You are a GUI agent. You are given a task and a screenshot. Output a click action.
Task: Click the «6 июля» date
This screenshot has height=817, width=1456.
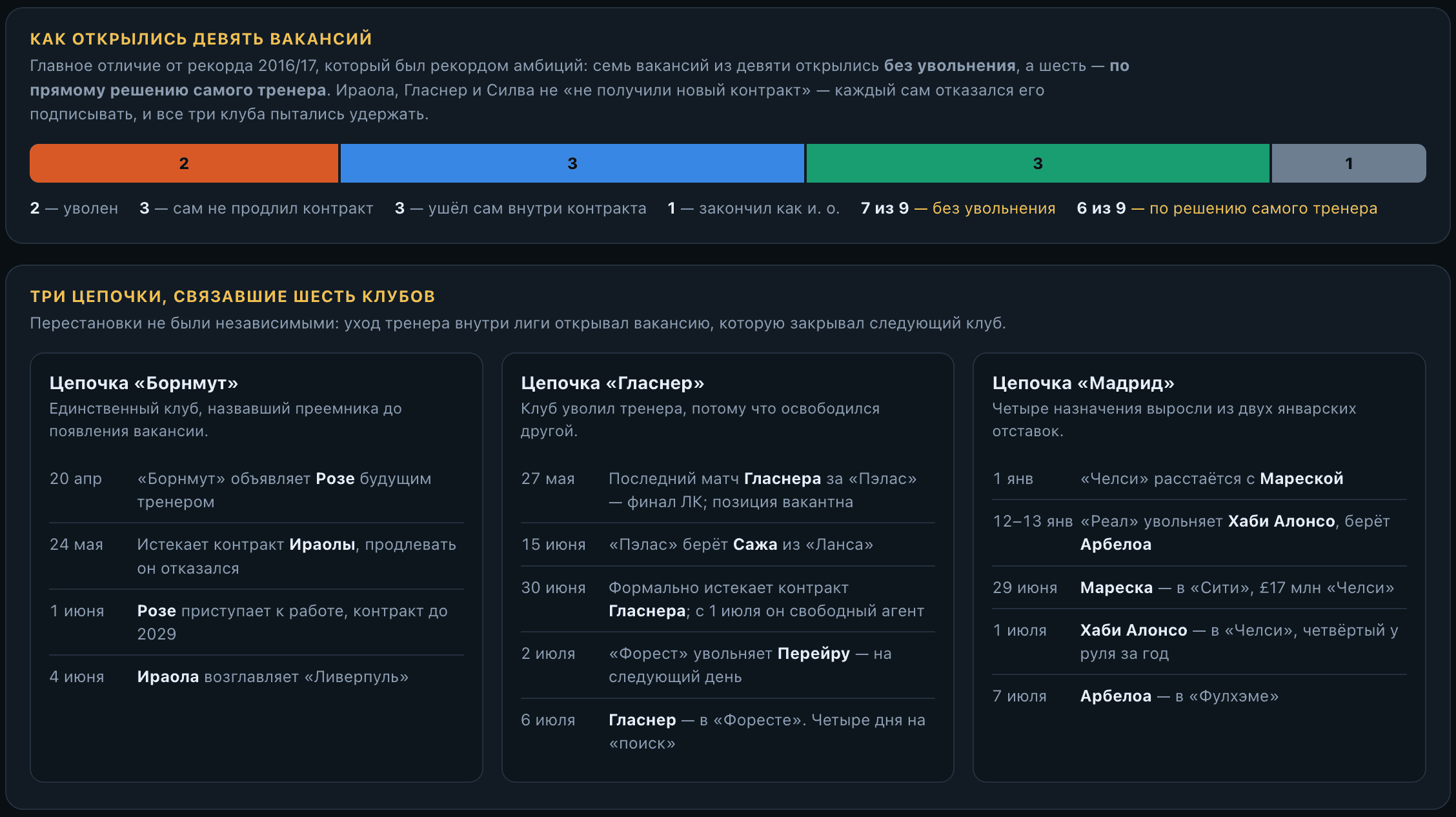(548, 720)
